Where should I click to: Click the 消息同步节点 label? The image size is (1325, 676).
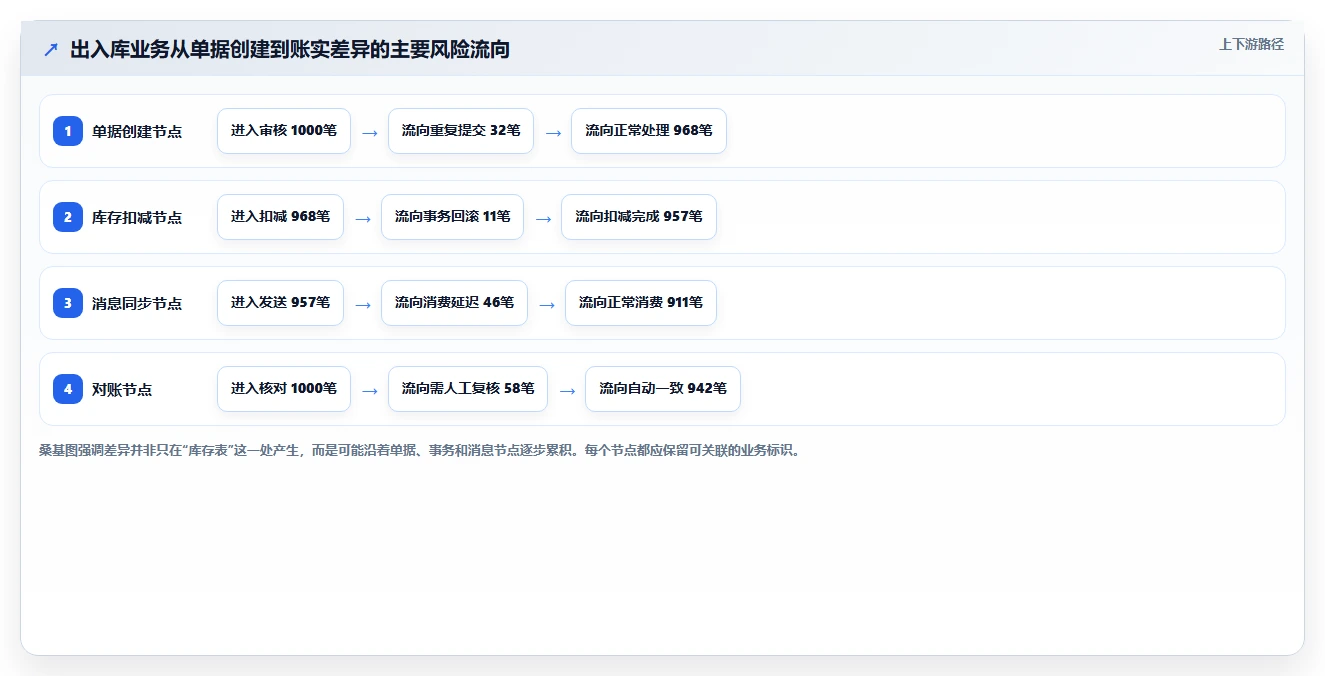(137, 303)
